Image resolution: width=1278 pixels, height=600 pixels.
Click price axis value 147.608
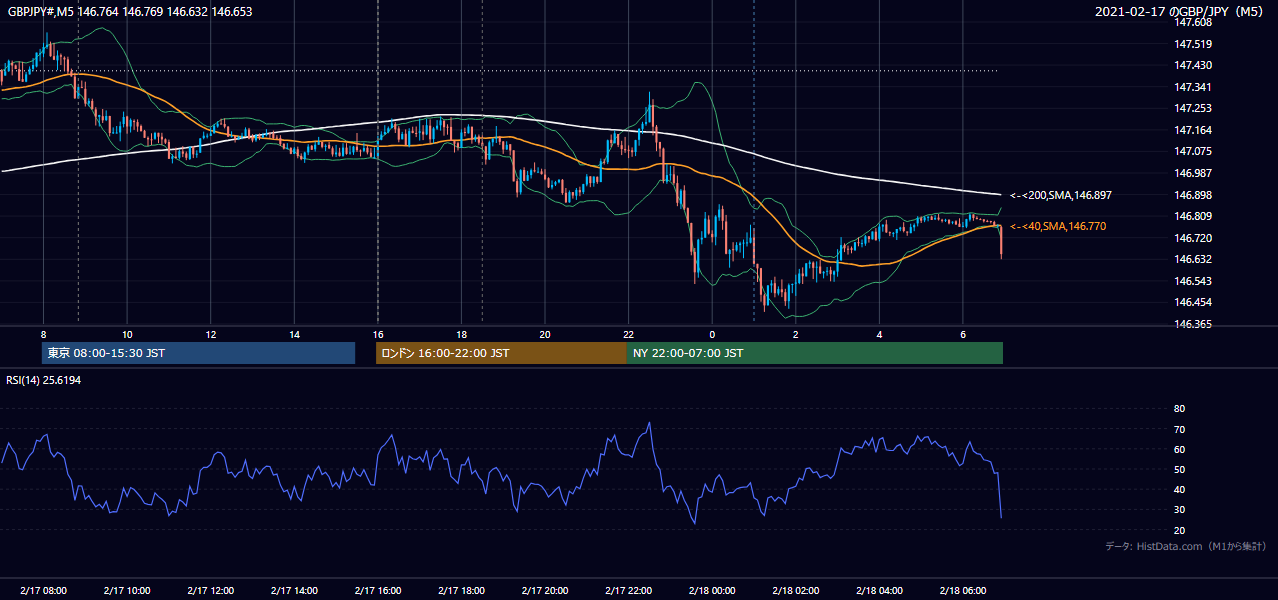[1193, 22]
